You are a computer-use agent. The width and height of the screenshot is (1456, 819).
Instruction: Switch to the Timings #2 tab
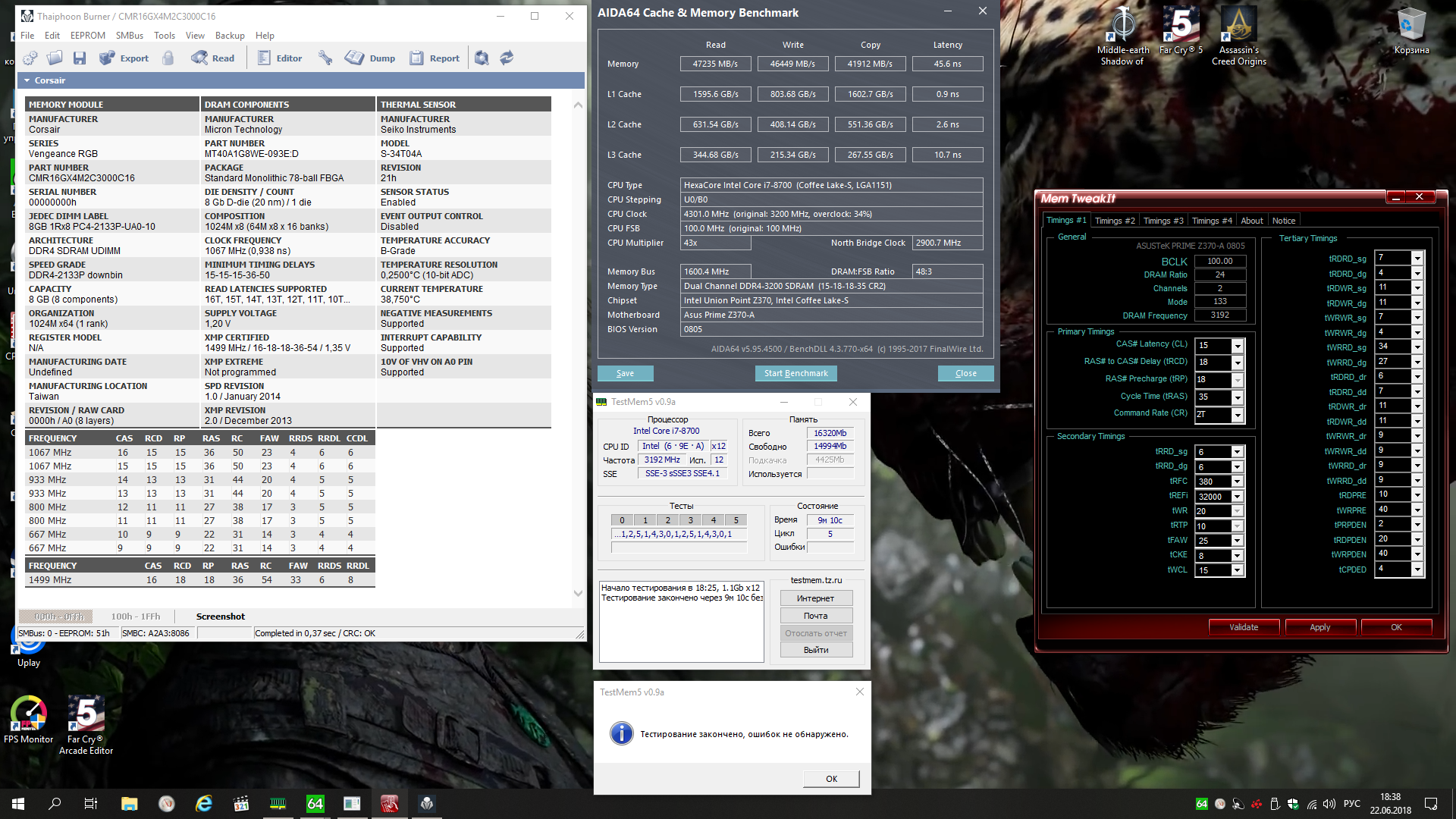pyautogui.click(x=1114, y=221)
